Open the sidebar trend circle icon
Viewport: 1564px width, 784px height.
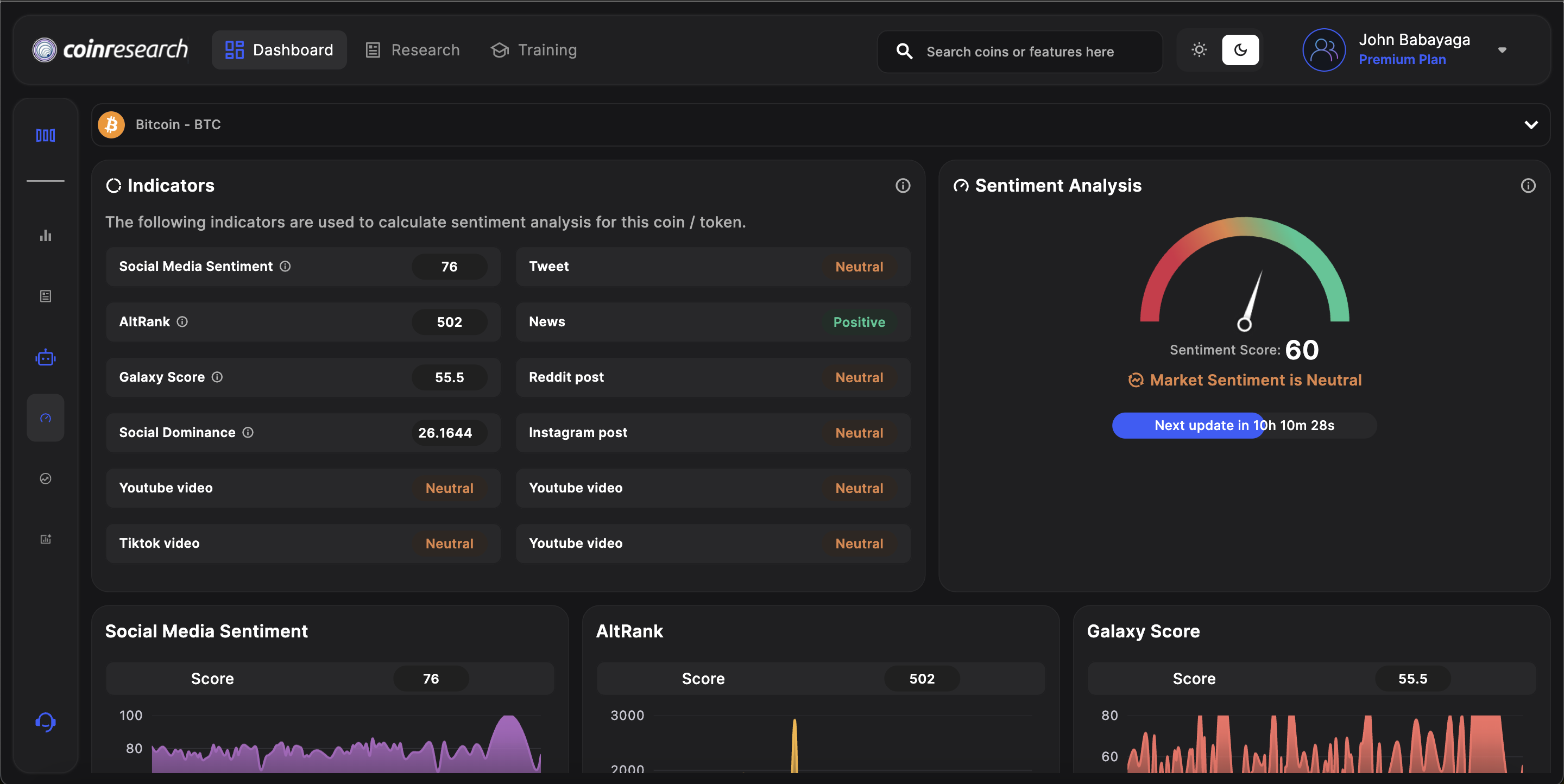(46, 478)
